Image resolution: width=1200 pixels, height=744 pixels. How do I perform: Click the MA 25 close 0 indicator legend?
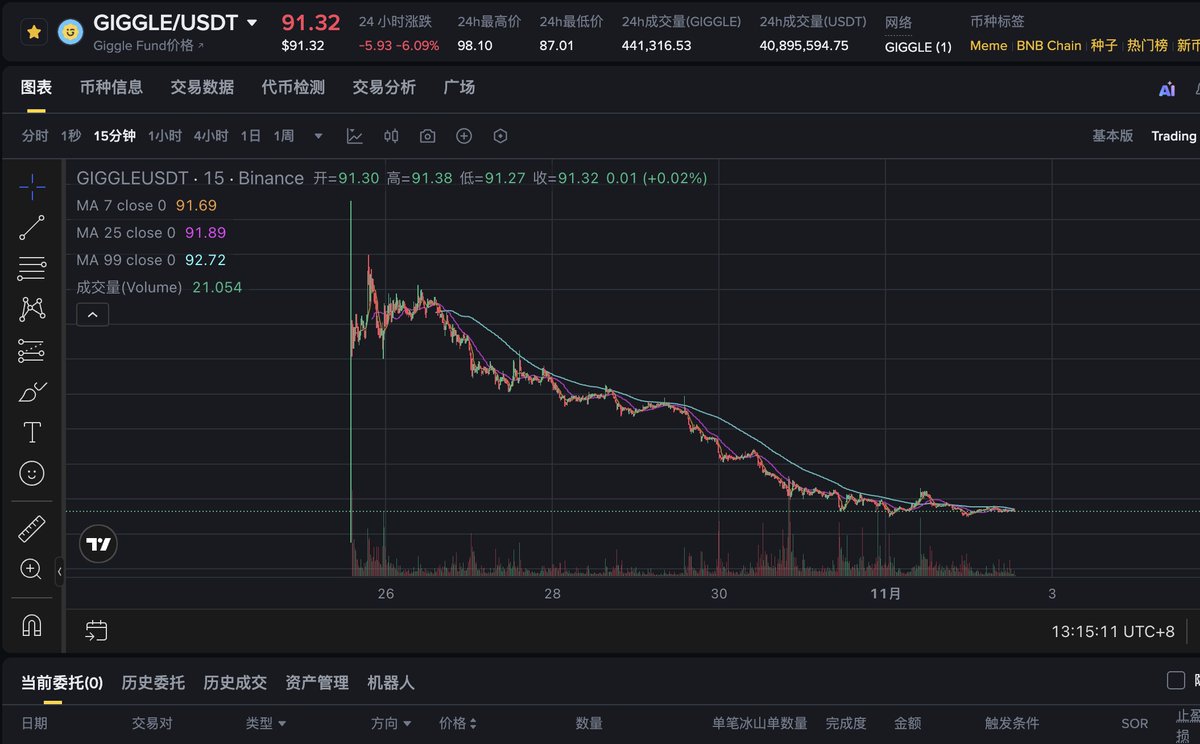(x=126, y=232)
